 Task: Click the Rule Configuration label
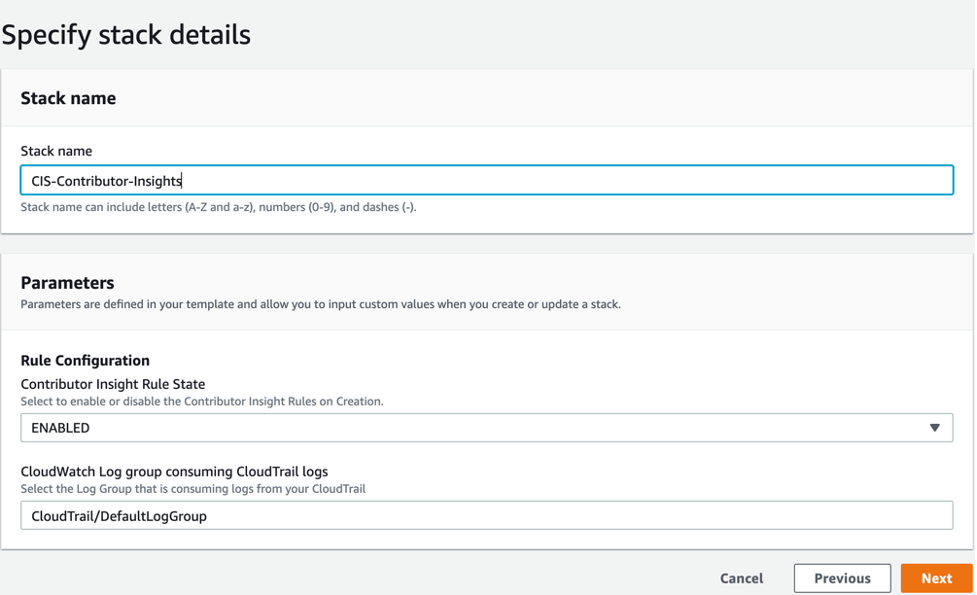coord(84,360)
